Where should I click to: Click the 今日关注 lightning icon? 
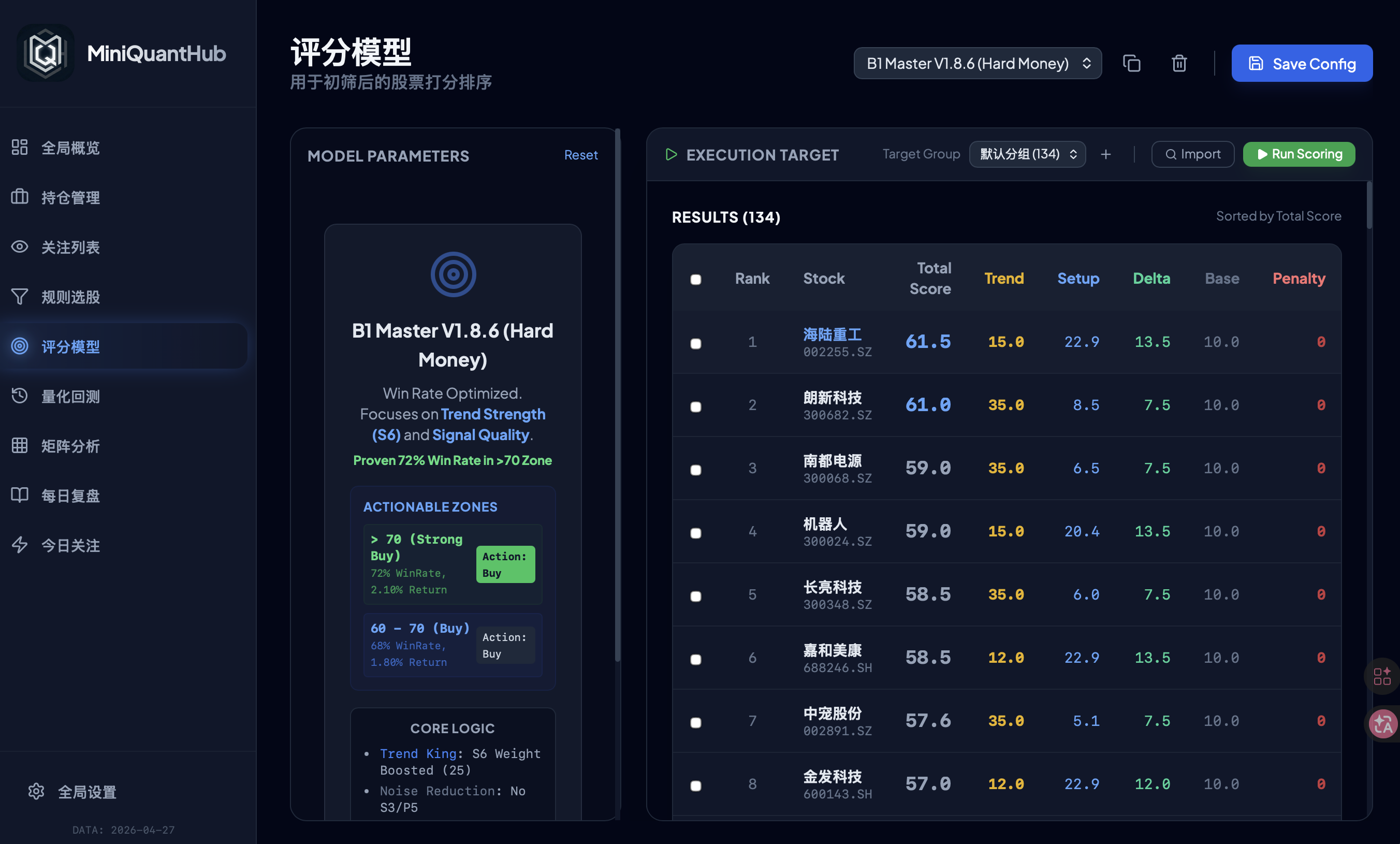click(20, 545)
